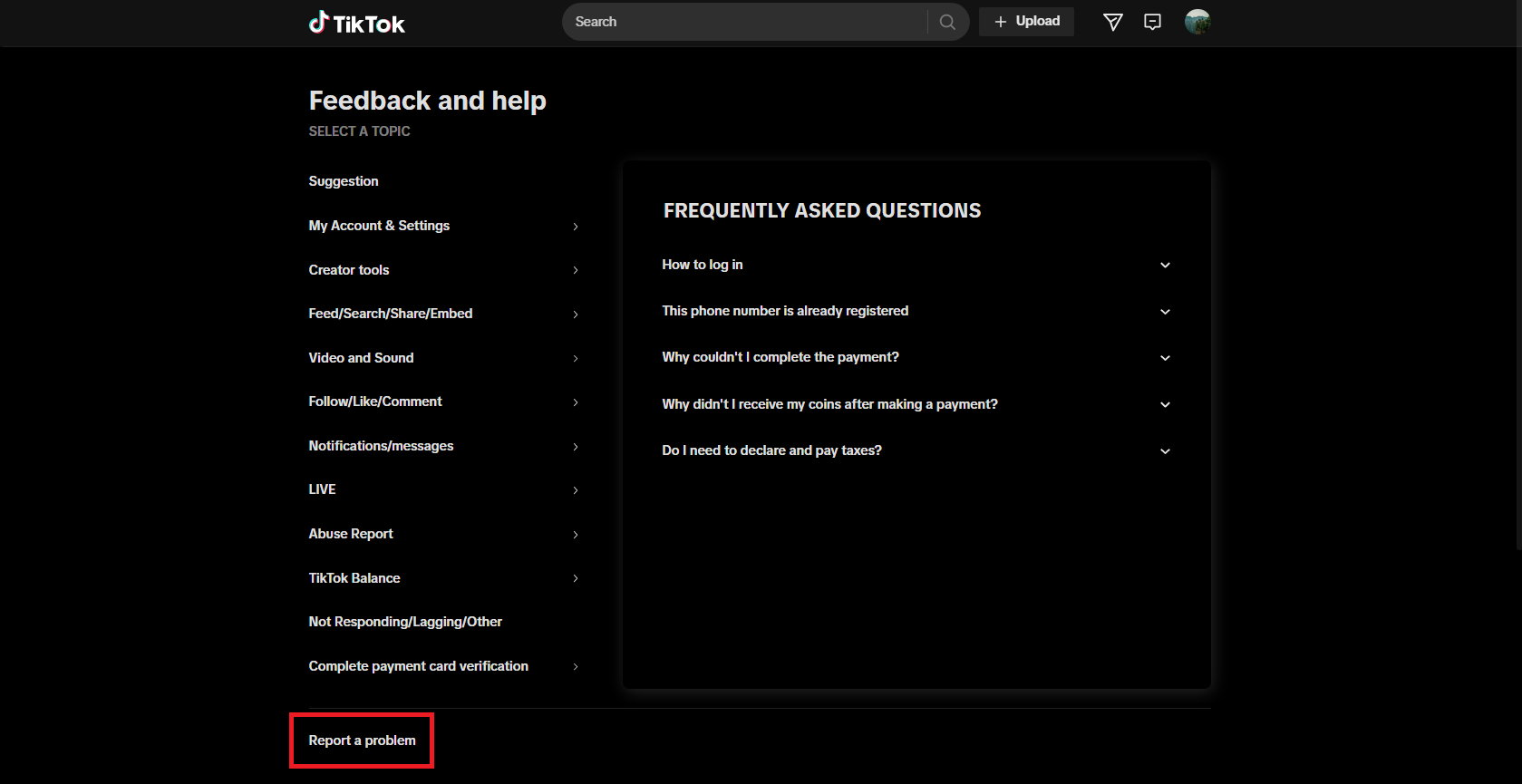Click chevron beside Feed/Search/Share/Embed

(x=576, y=315)
